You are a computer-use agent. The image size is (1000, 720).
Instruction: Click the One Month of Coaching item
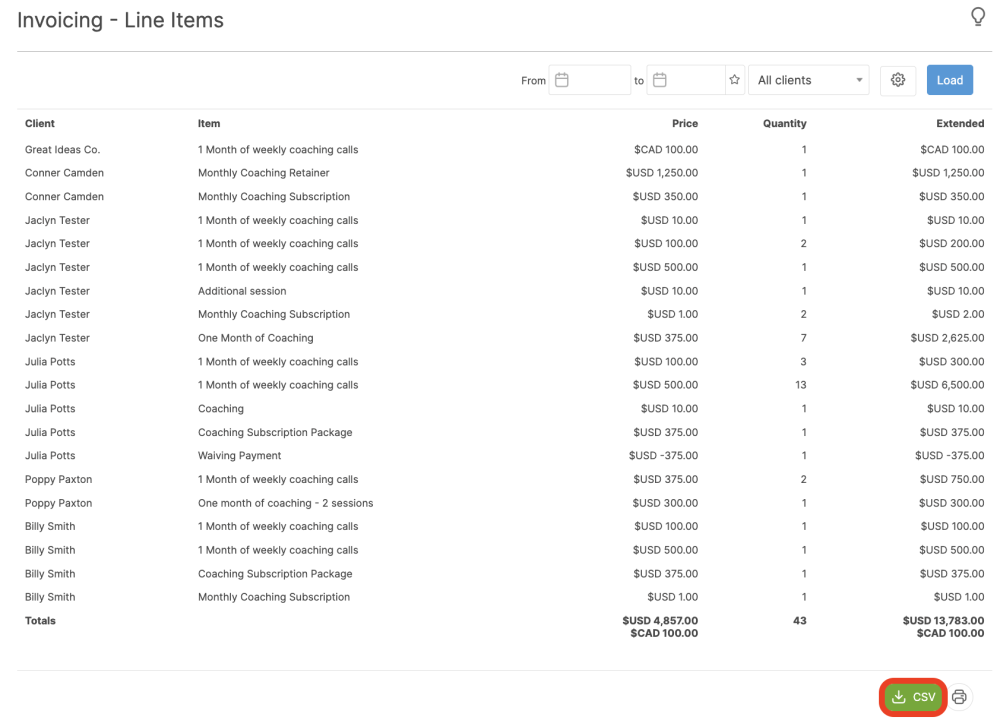point(255,338)
